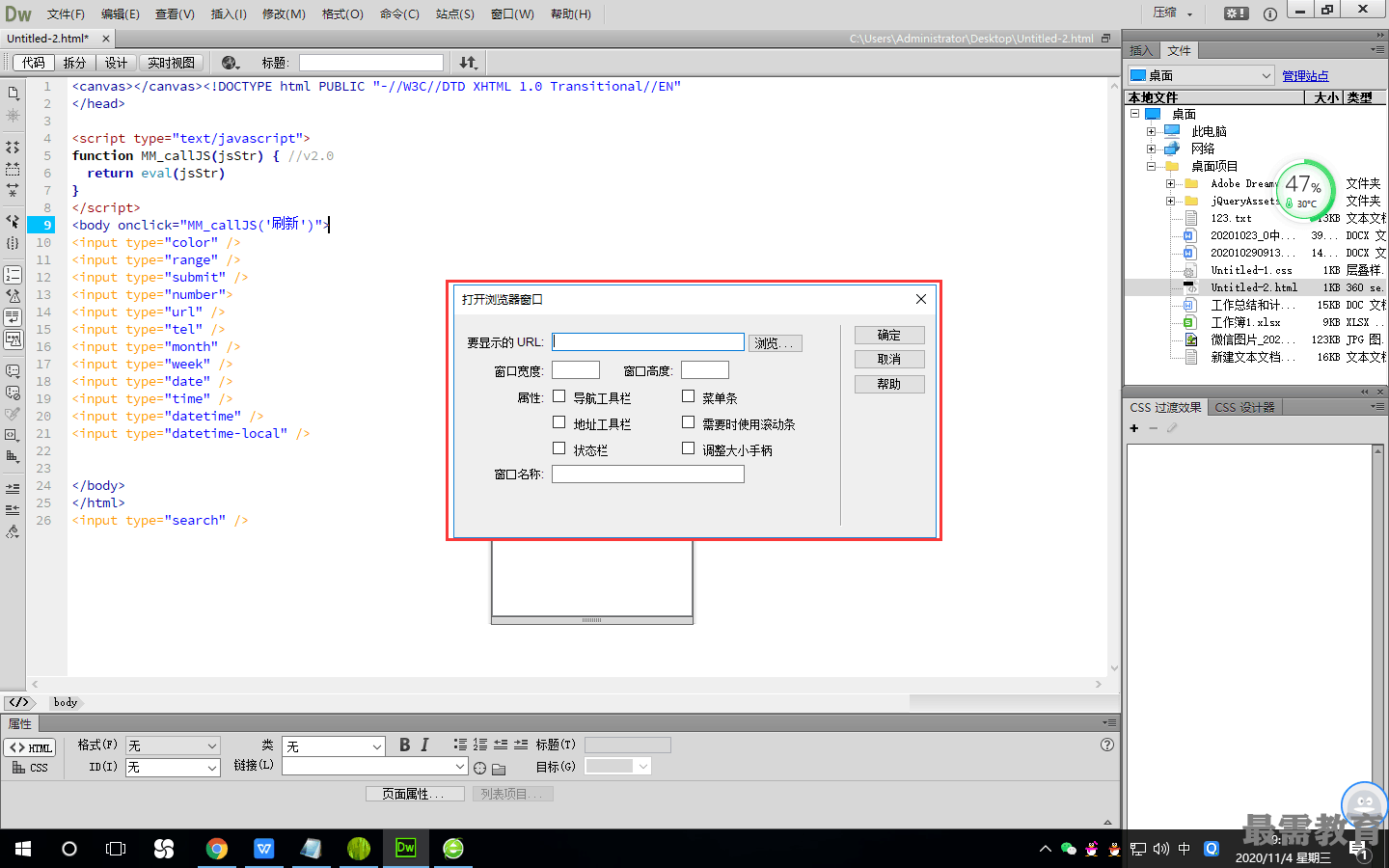Switch to the CSS 设计器 tab

[1244, 407]
